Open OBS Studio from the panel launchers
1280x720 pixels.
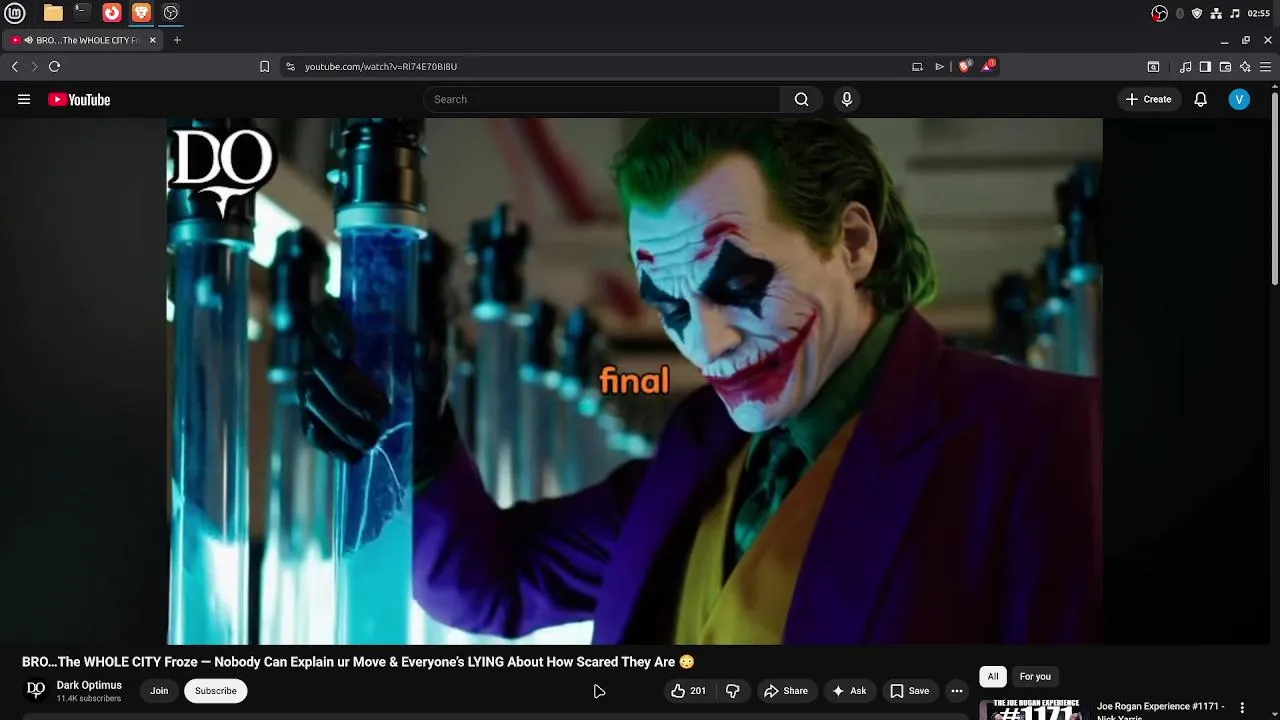click(x=171, y=13)
